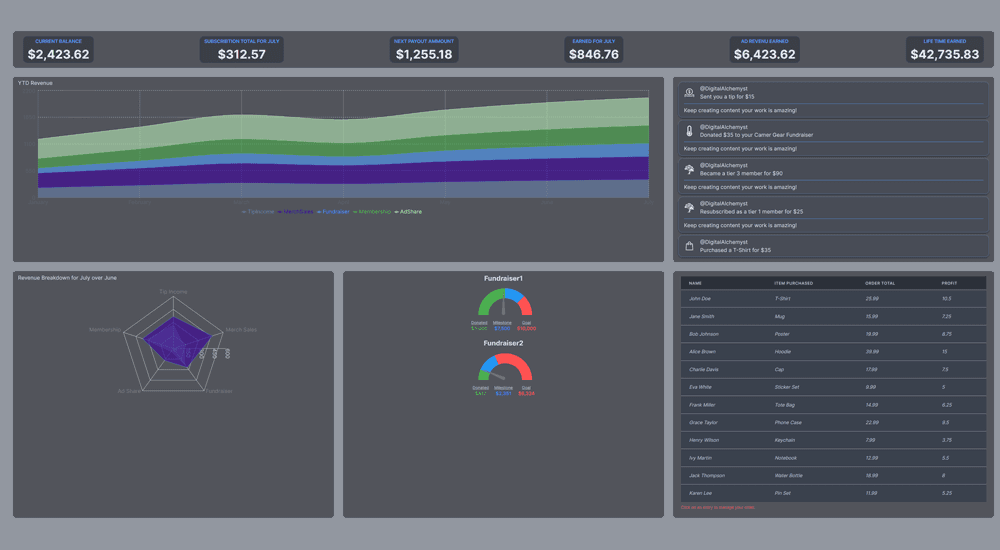Toggle the Membership series in the chart legend
The height and width of the screenshot is (550, 1000).
[372, 212]
